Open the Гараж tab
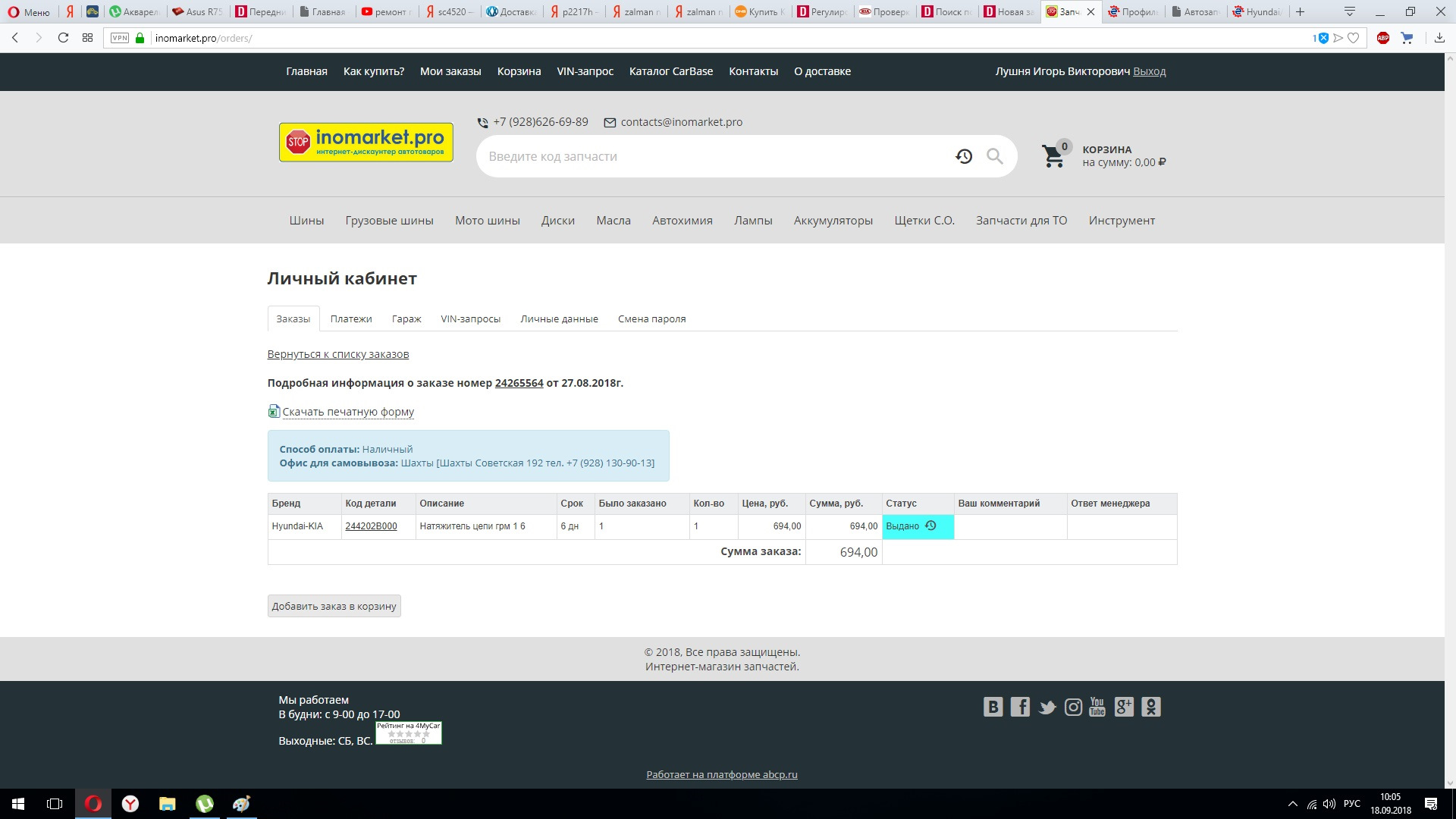1456x819 pixels. tap(406, 319)
